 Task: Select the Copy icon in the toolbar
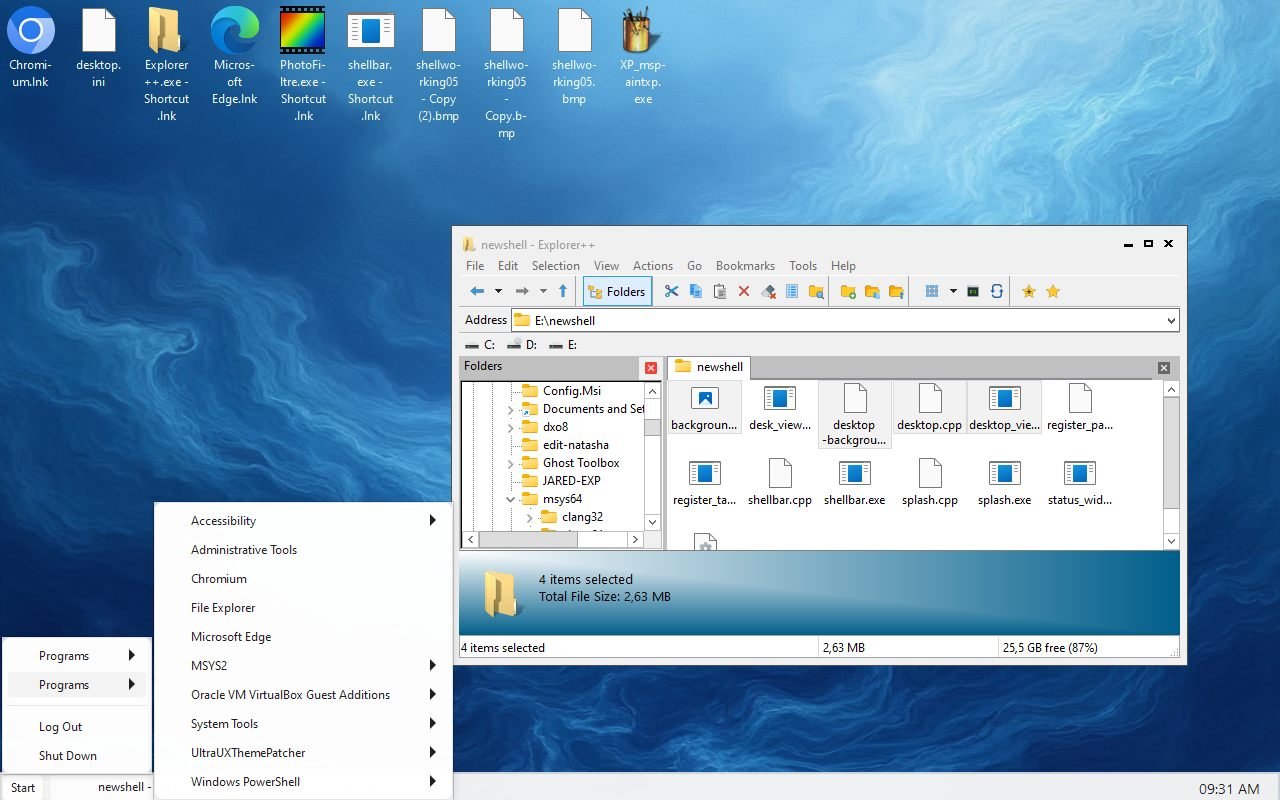click(x=696, y=291)
